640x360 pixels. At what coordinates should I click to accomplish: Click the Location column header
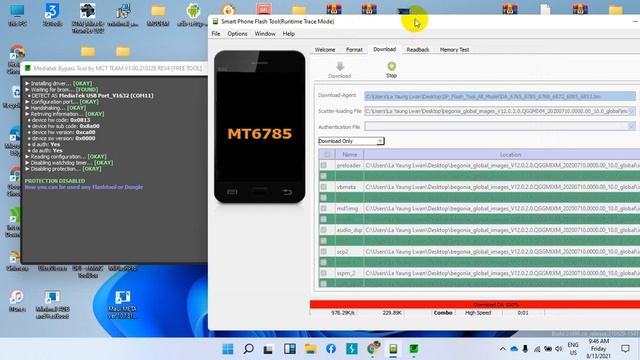(502, 155)
